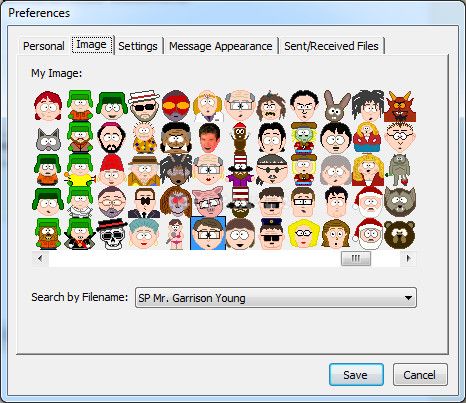Open the Settings tab
The width and height of the screenshot is (466, 403).
pyautogui.click(x=138, y=46)
